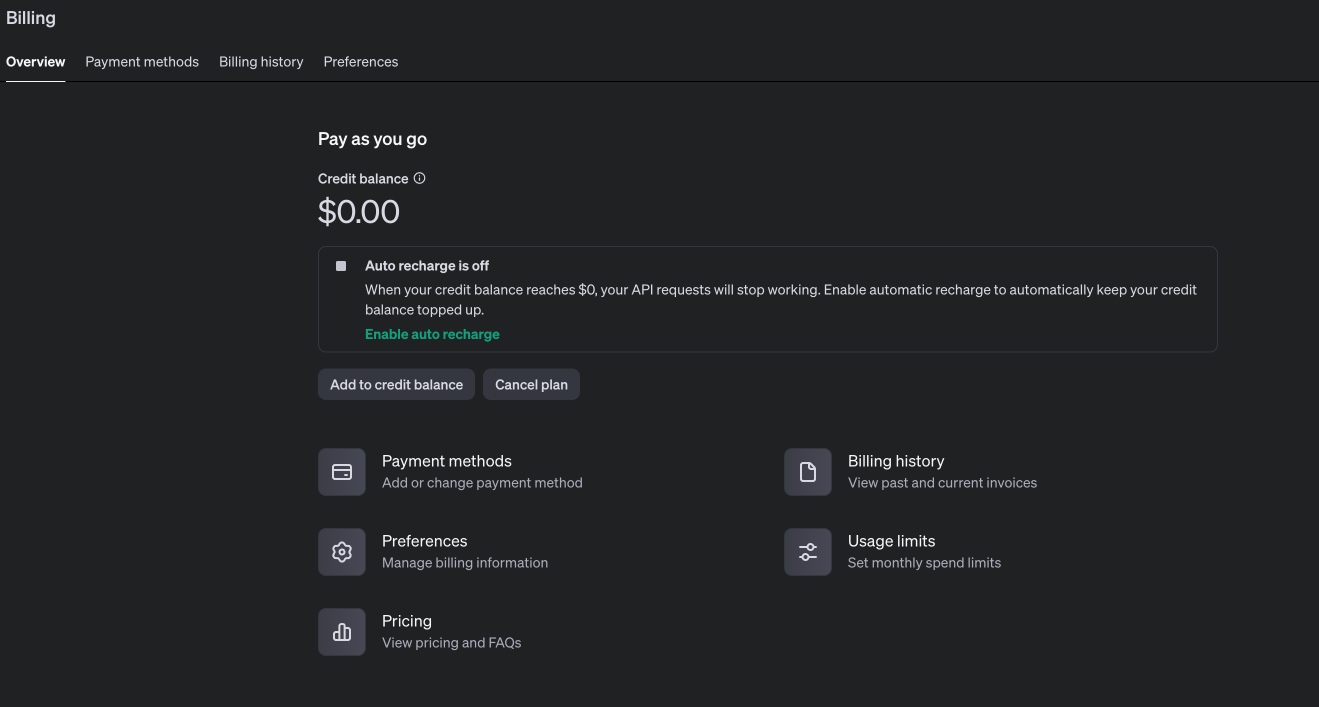
Task: Open the Billing history tab
Action: [x=260, y=61]
